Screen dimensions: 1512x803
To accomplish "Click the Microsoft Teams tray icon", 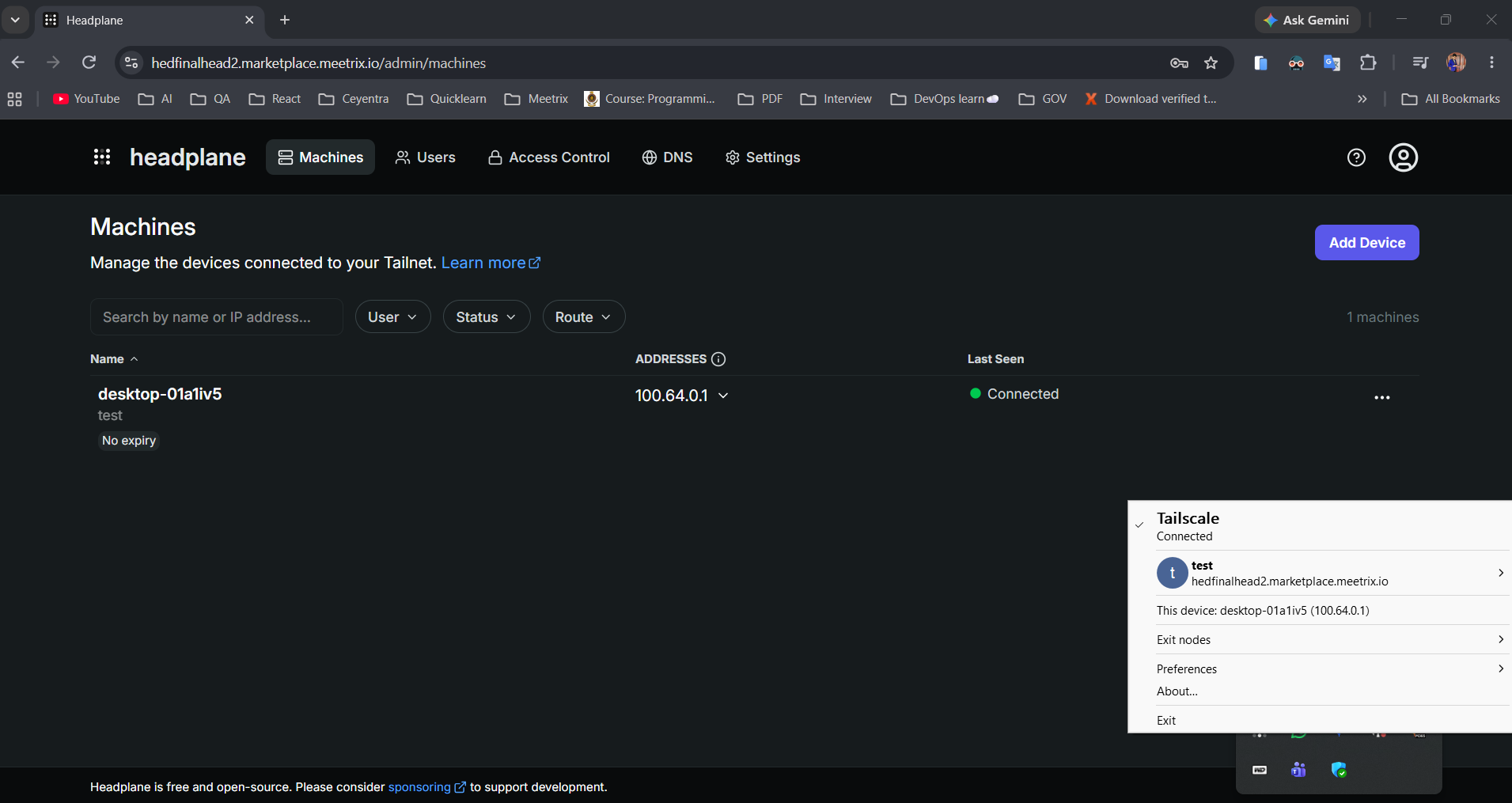I will click(1298, 770).
